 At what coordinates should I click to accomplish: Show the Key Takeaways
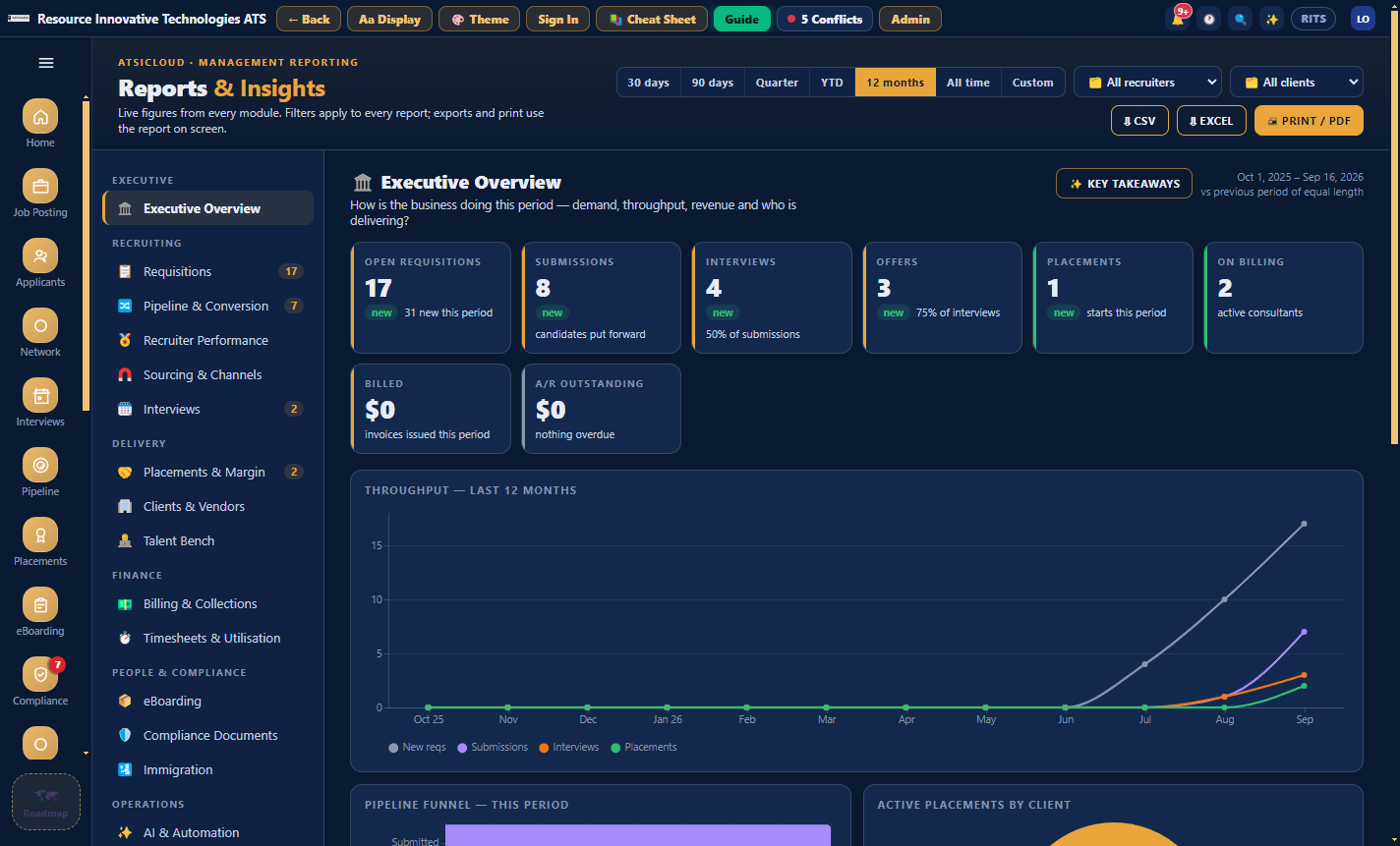point(1124,184)
